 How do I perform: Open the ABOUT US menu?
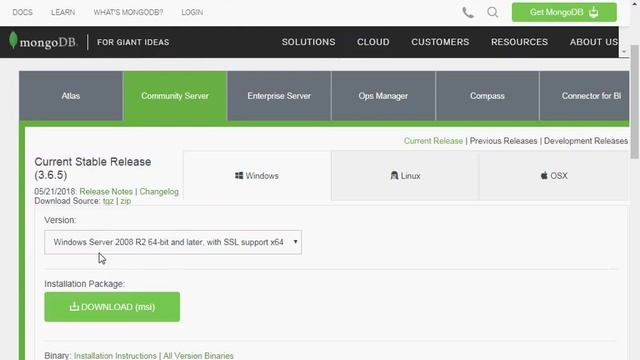point(594,42)
